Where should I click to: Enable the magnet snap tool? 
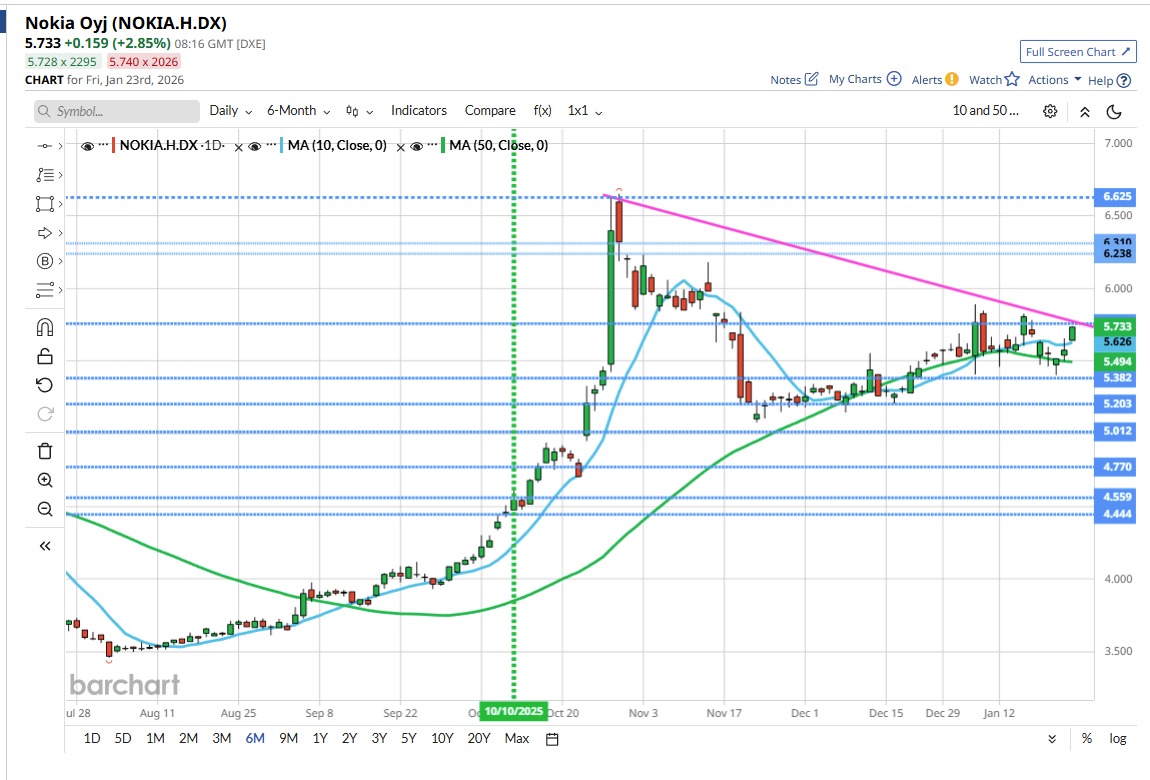coord(44,327)
